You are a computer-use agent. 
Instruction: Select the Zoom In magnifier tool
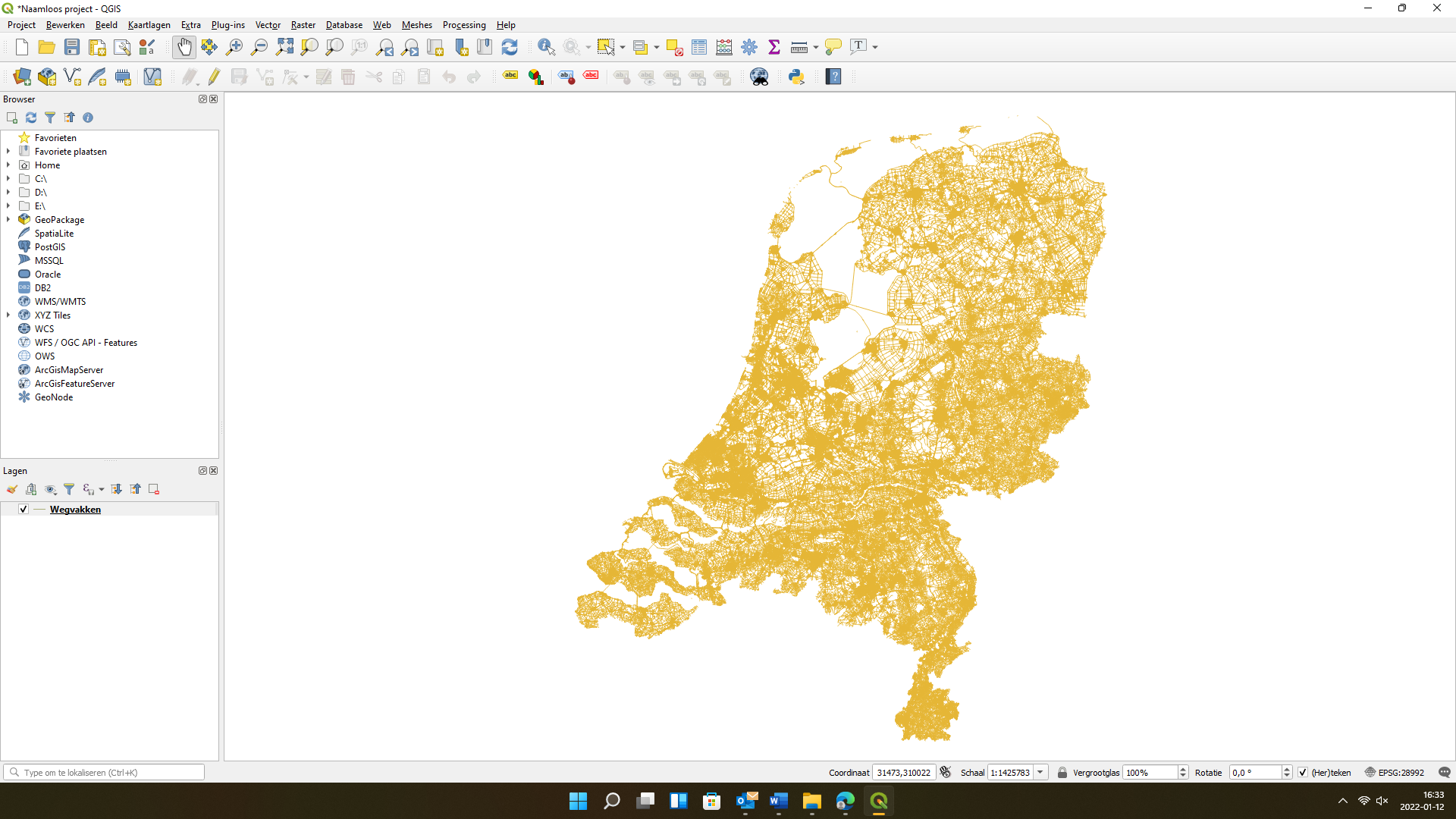click(234, 47)
